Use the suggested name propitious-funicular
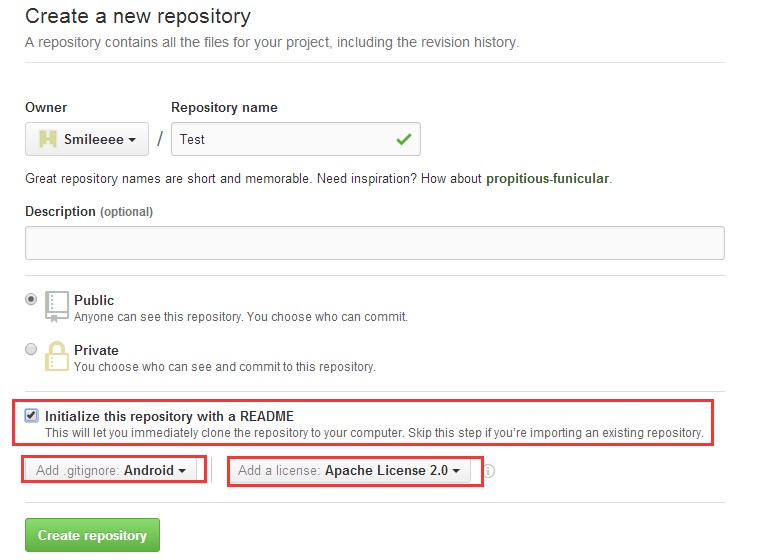This screenshot has height=560, width=764. (x=547, y=179)
